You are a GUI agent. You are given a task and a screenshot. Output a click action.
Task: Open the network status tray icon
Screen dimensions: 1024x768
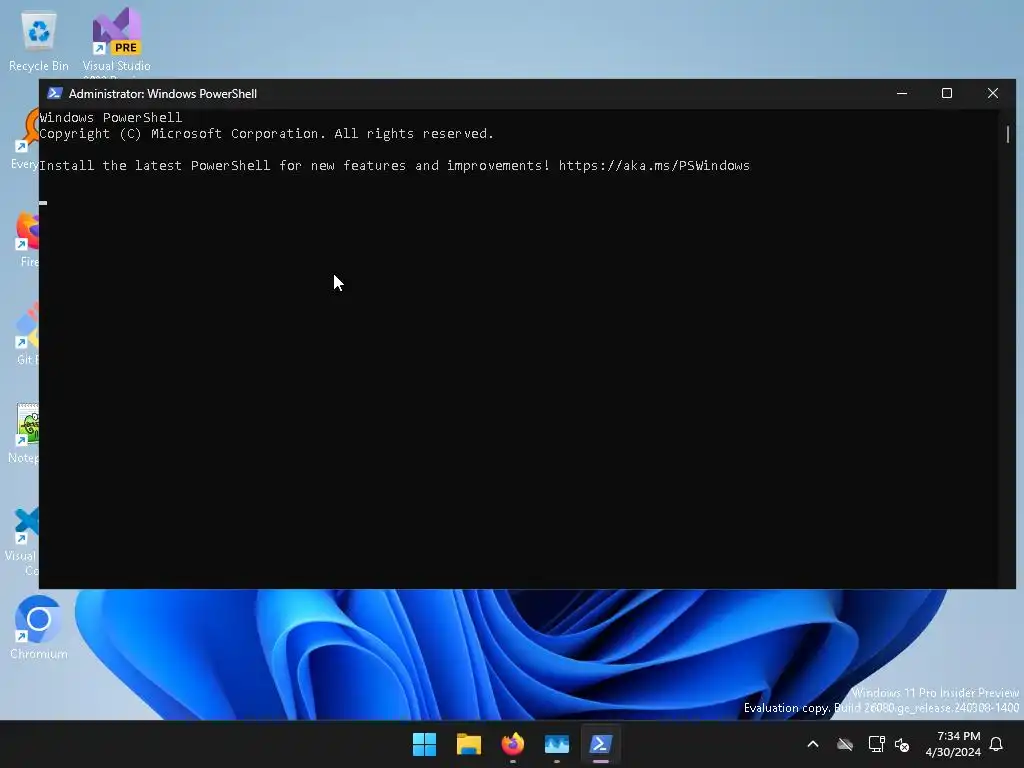[x=876, y=744]
